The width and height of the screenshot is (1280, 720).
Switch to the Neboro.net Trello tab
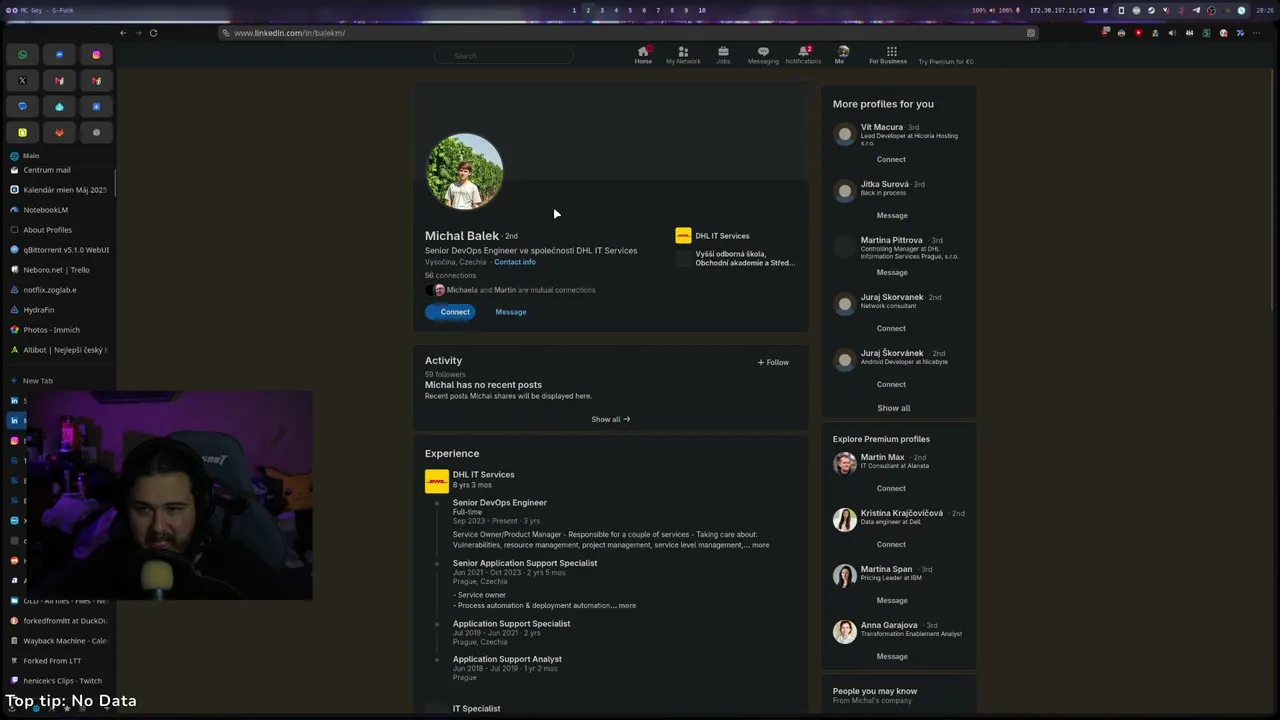point(60,270)
